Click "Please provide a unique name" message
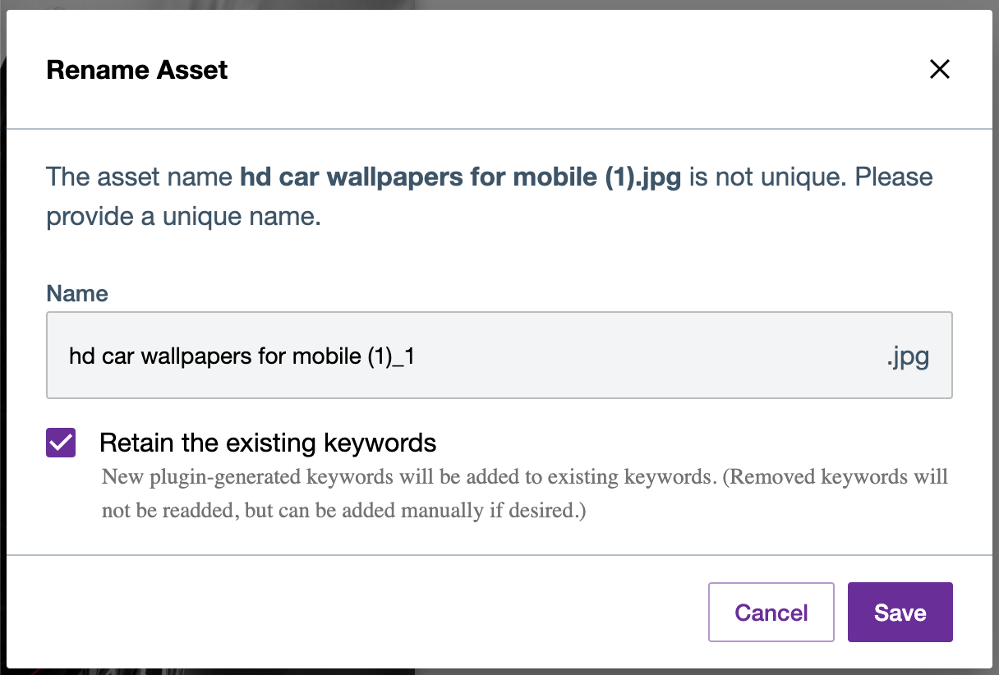999x677 pixels. 183,216
